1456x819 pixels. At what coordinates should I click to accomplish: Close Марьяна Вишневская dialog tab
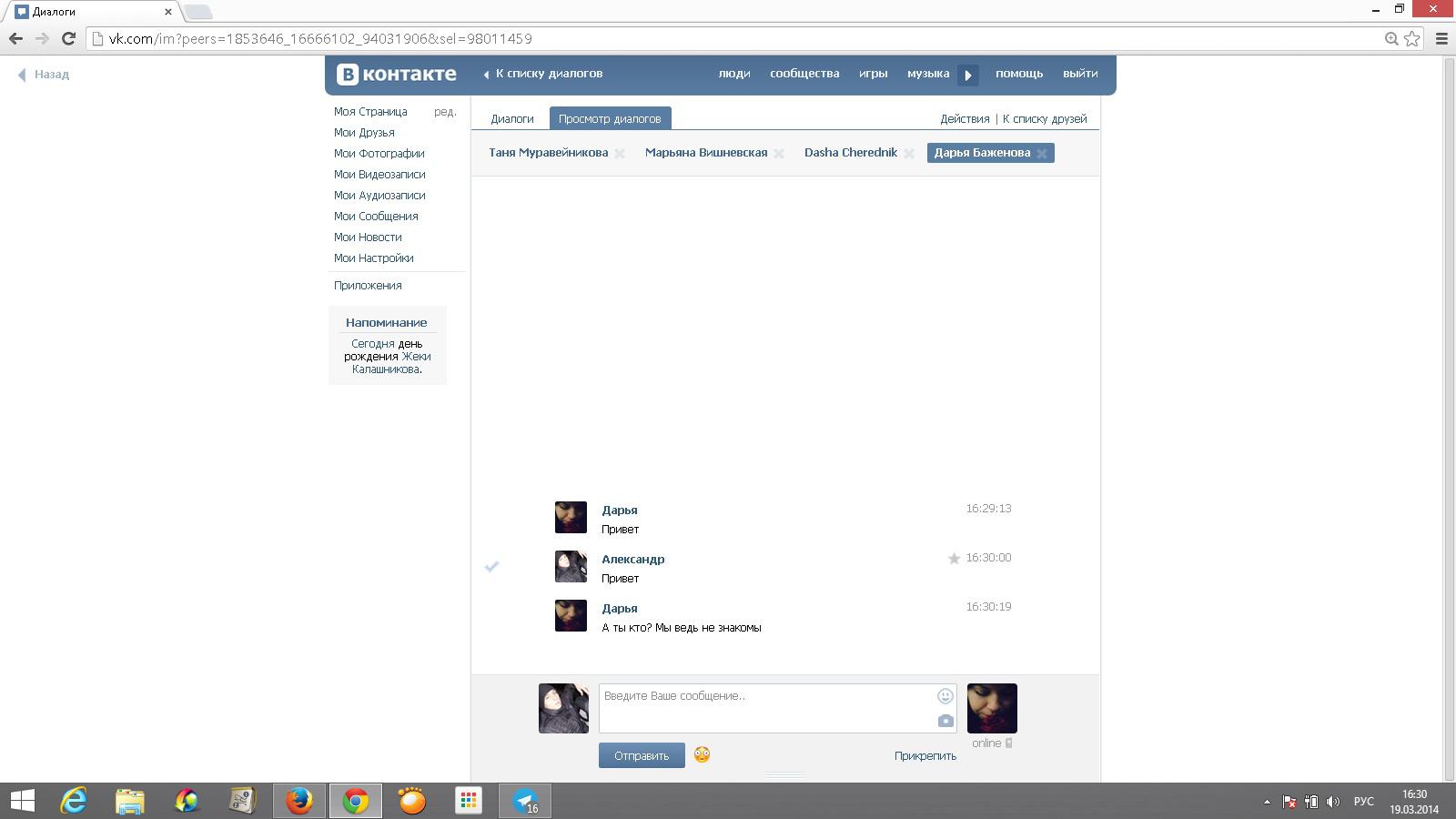[x=779, y=154]
